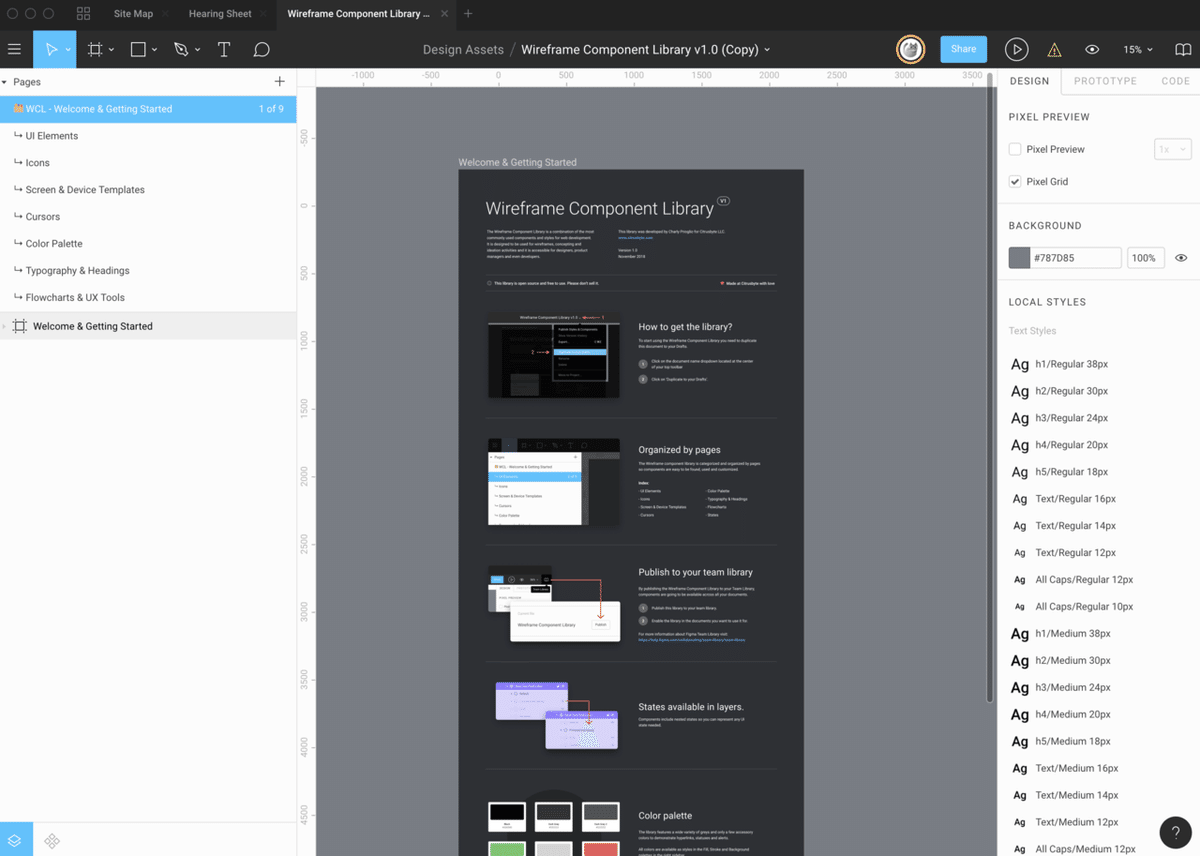Open the Design Assets project link

point(463,49)
